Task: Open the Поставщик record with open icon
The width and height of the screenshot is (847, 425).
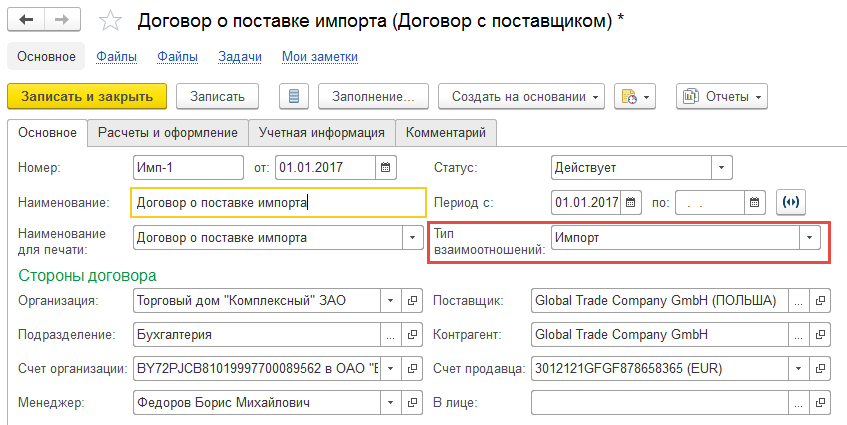Action: click(820, 300)
